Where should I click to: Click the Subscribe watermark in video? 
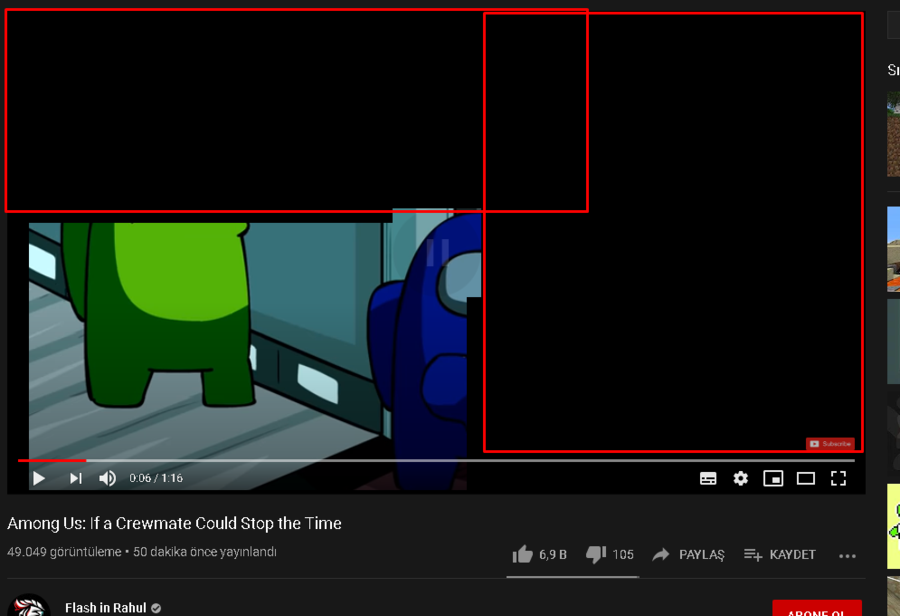(x=830, y=444)
